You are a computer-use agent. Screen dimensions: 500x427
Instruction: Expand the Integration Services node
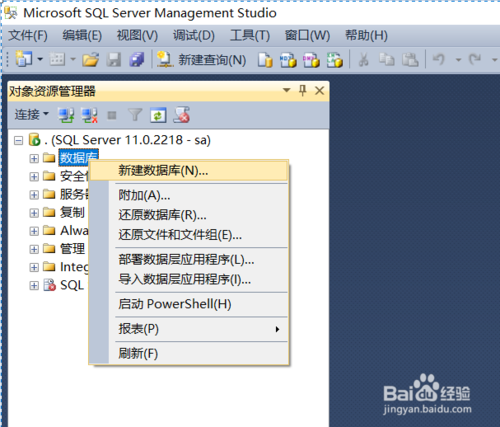click(x=34, y=267)
